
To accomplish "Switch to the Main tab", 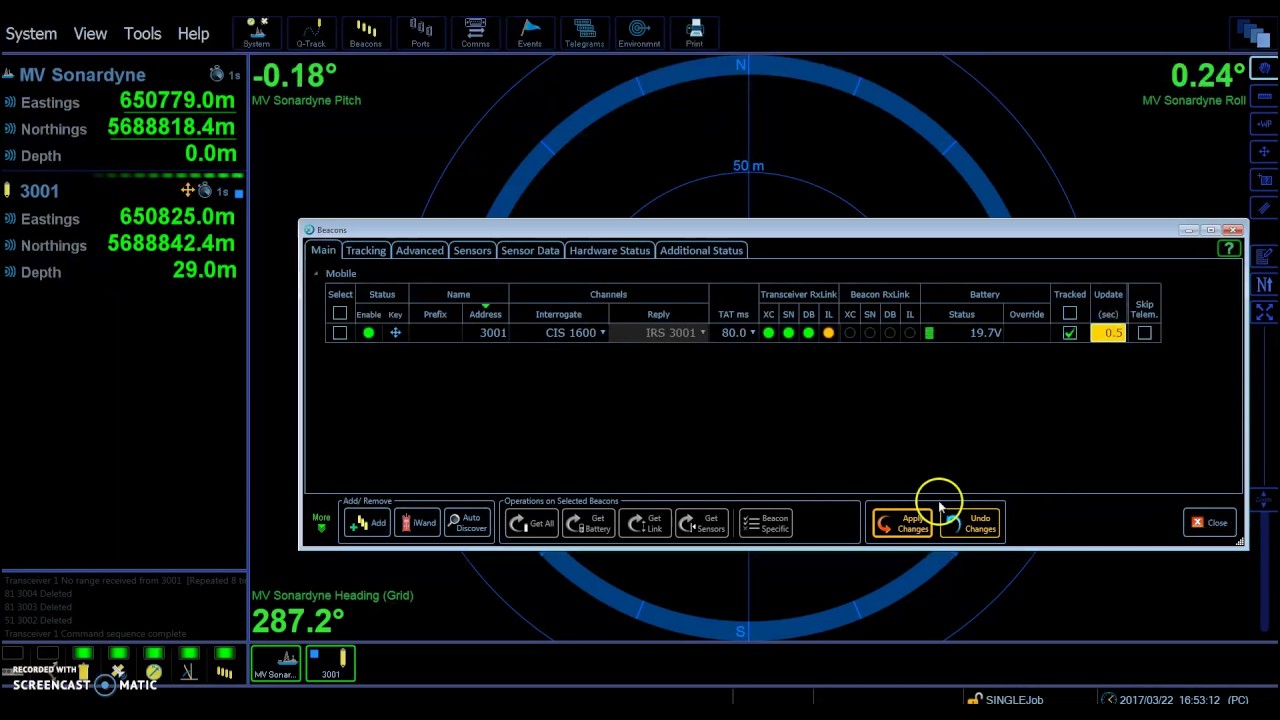I will click(323, 250).
